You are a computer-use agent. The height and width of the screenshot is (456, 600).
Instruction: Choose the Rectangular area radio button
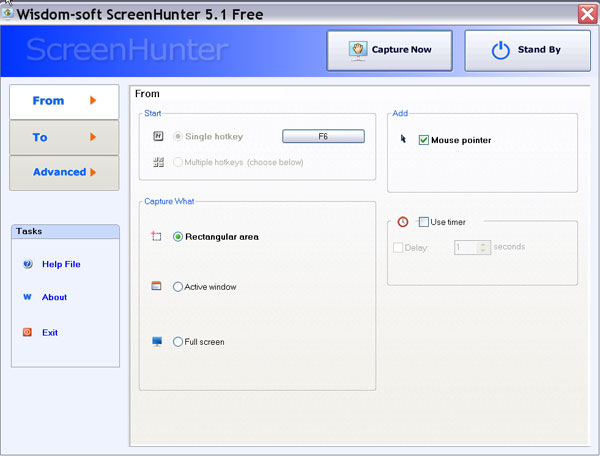coord(178,237)
